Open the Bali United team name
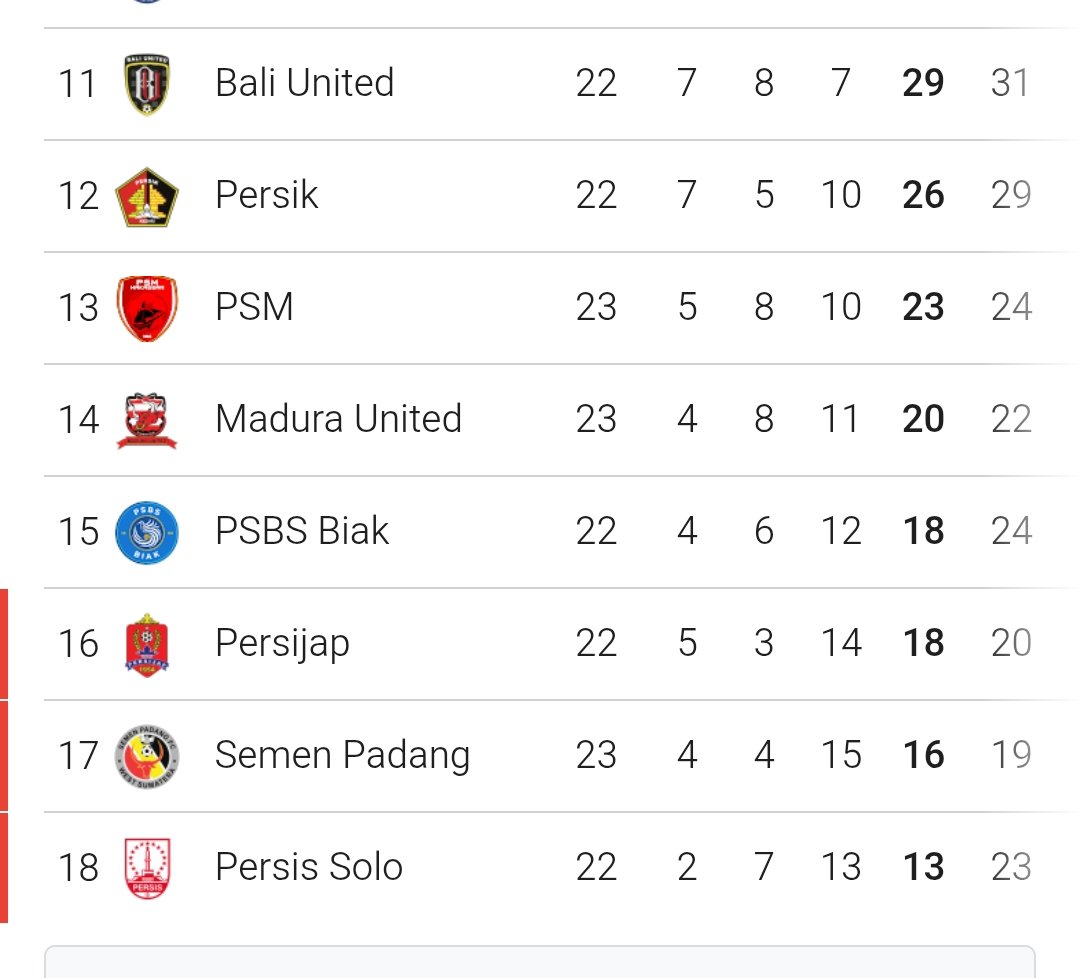This screenshot has height=978, width=1080. [304, 83]
